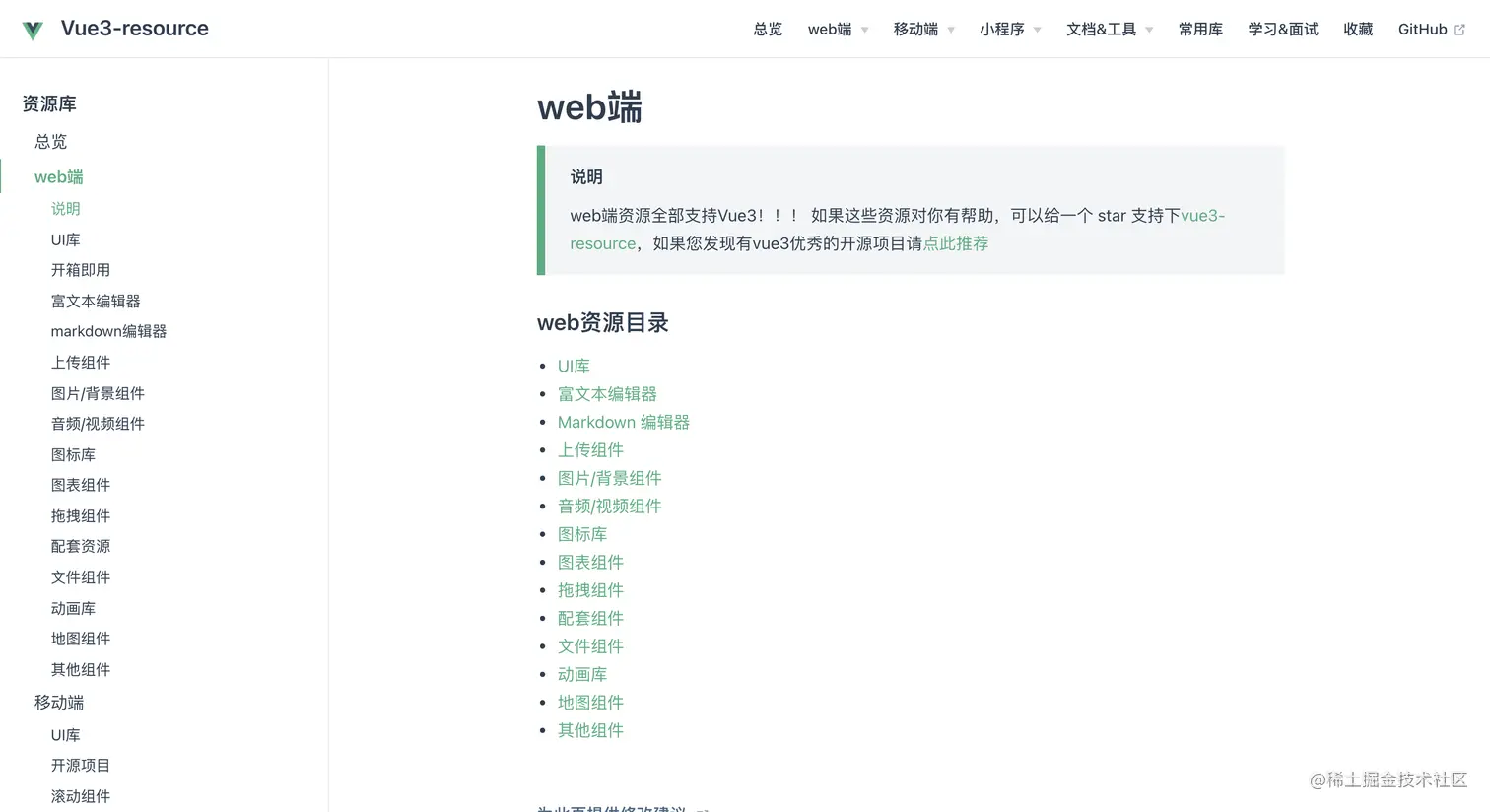Viewport: 1490px width, 812px height.
Task: Click the Vue logo icon in header
Action: coord(33,30)
